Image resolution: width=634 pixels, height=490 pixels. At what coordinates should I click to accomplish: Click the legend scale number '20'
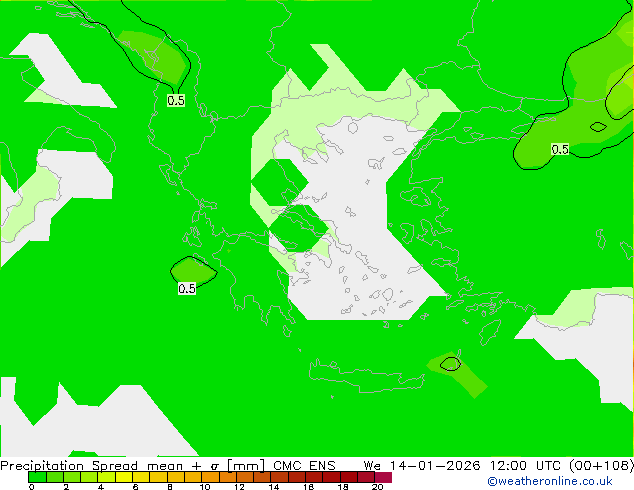(377, 487)
